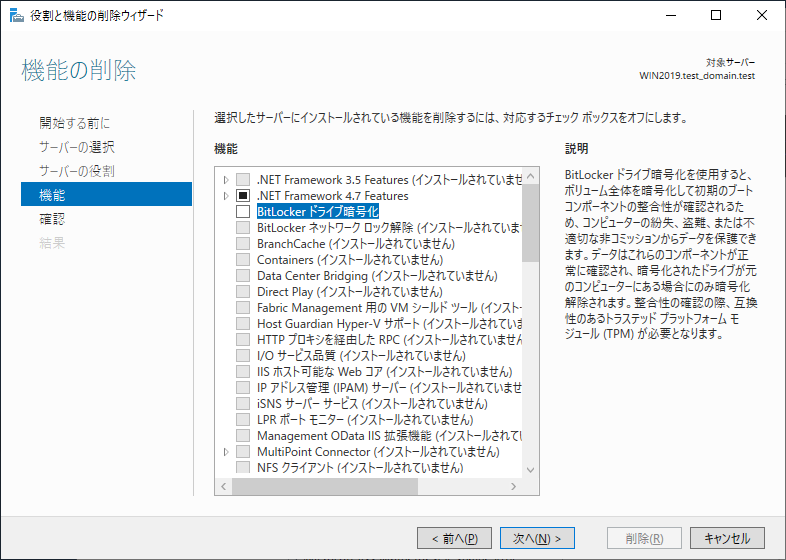Click the MultiPoint Connector checkbox
The width and height of the screenshot is (786, 560).
243,452
